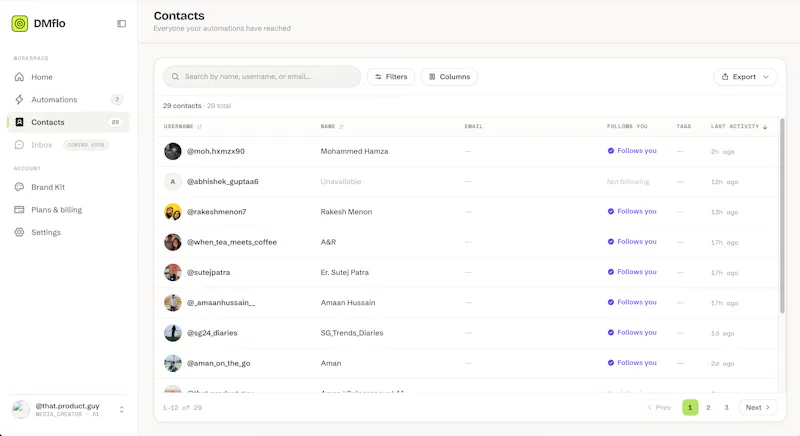Open Settings from the sidebar
The height and width of the screenshot is (436, 800).
68,232
